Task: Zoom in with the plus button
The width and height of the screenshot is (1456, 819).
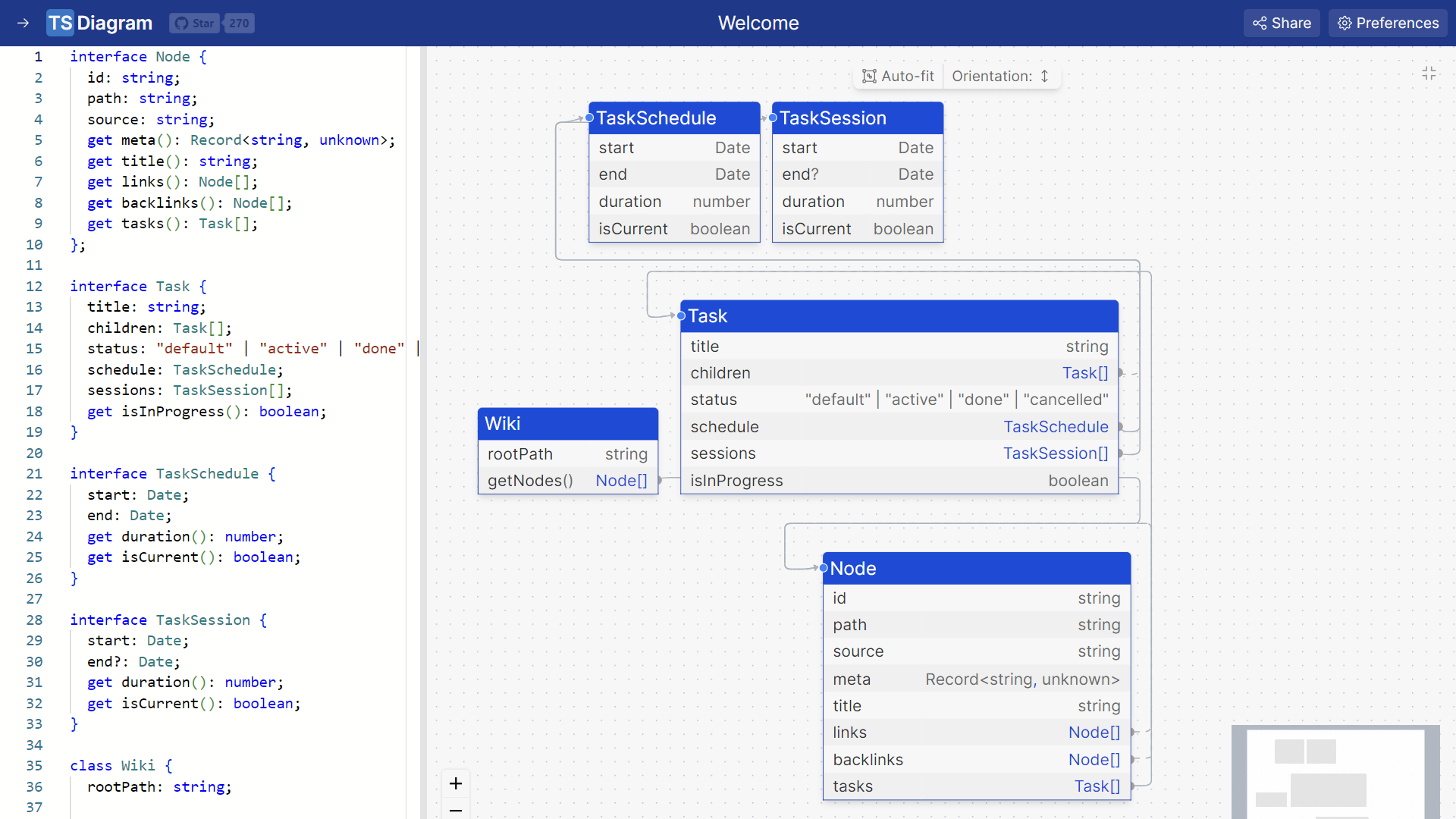Action: tap(456, 783)
